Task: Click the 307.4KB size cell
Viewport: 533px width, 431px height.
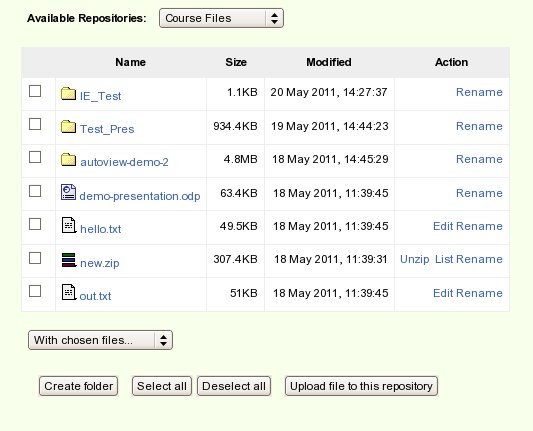Action: [235, 259]
